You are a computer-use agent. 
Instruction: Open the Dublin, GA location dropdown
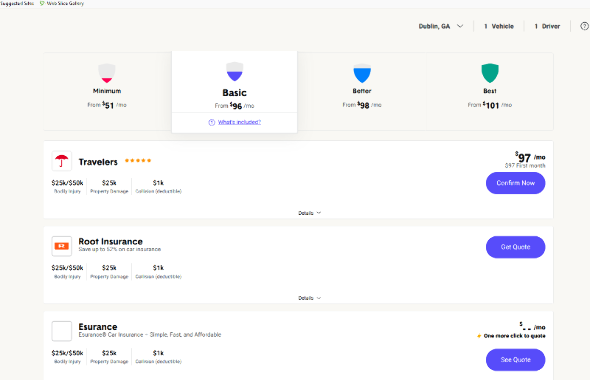(441, 26)
